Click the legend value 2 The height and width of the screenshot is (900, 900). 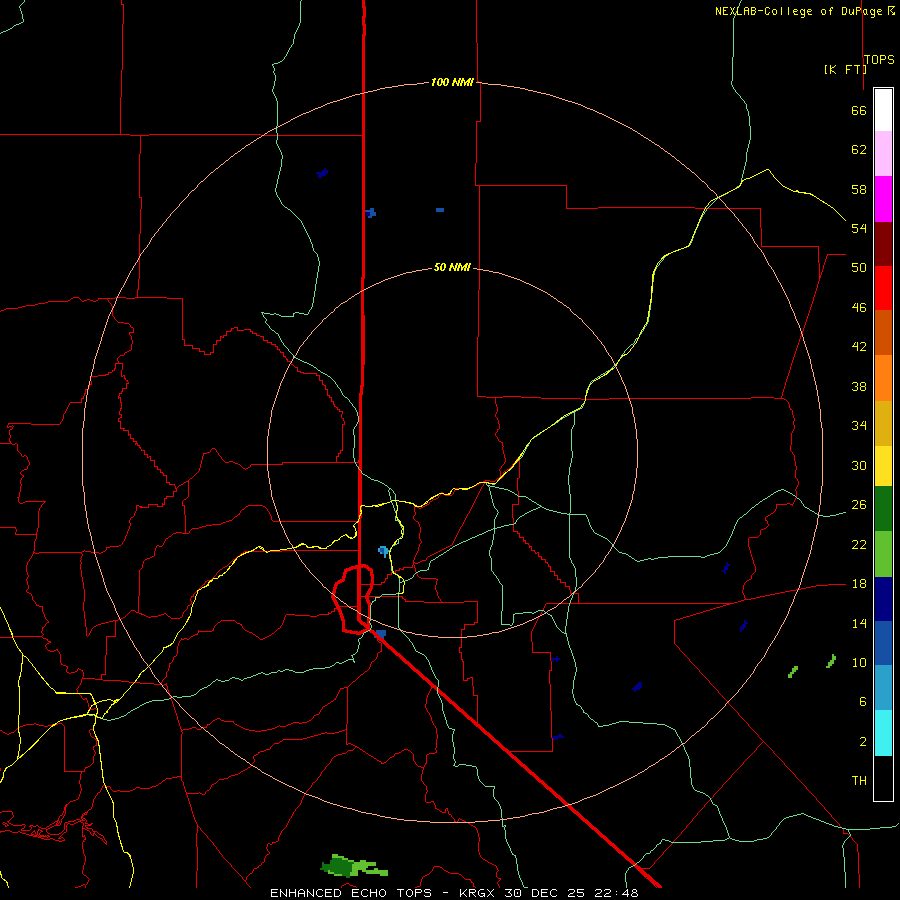click(x=863, y=742)
